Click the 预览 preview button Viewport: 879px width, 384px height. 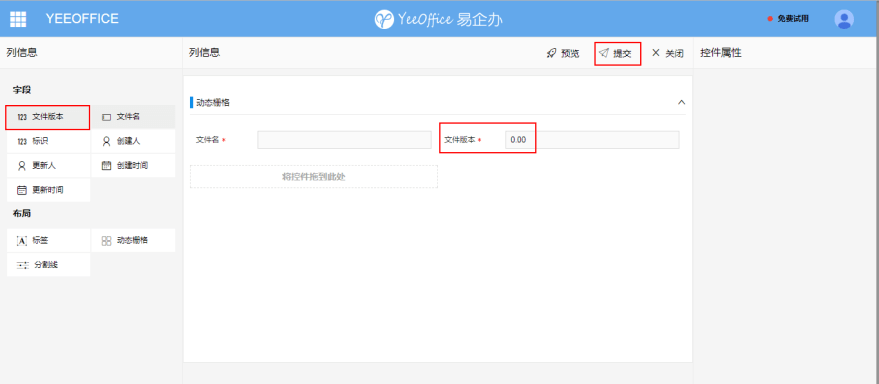[563, 53]
